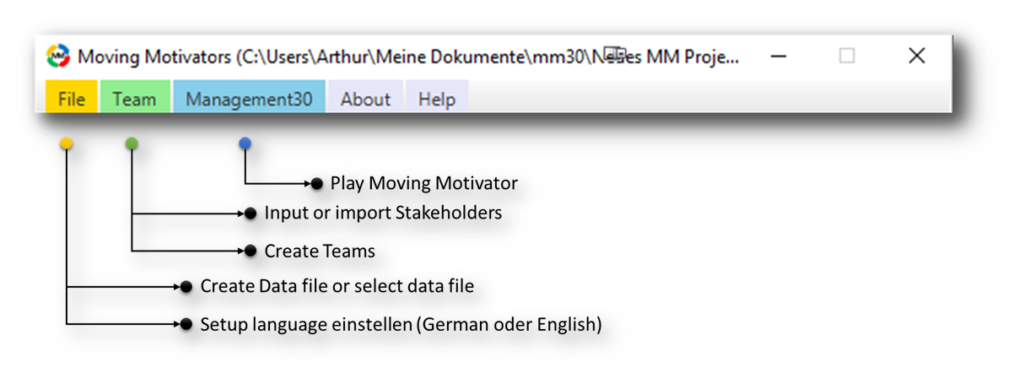1024x384 pixels.
Task: Select the Create Teams label
Action: click(x=319, y=251)
